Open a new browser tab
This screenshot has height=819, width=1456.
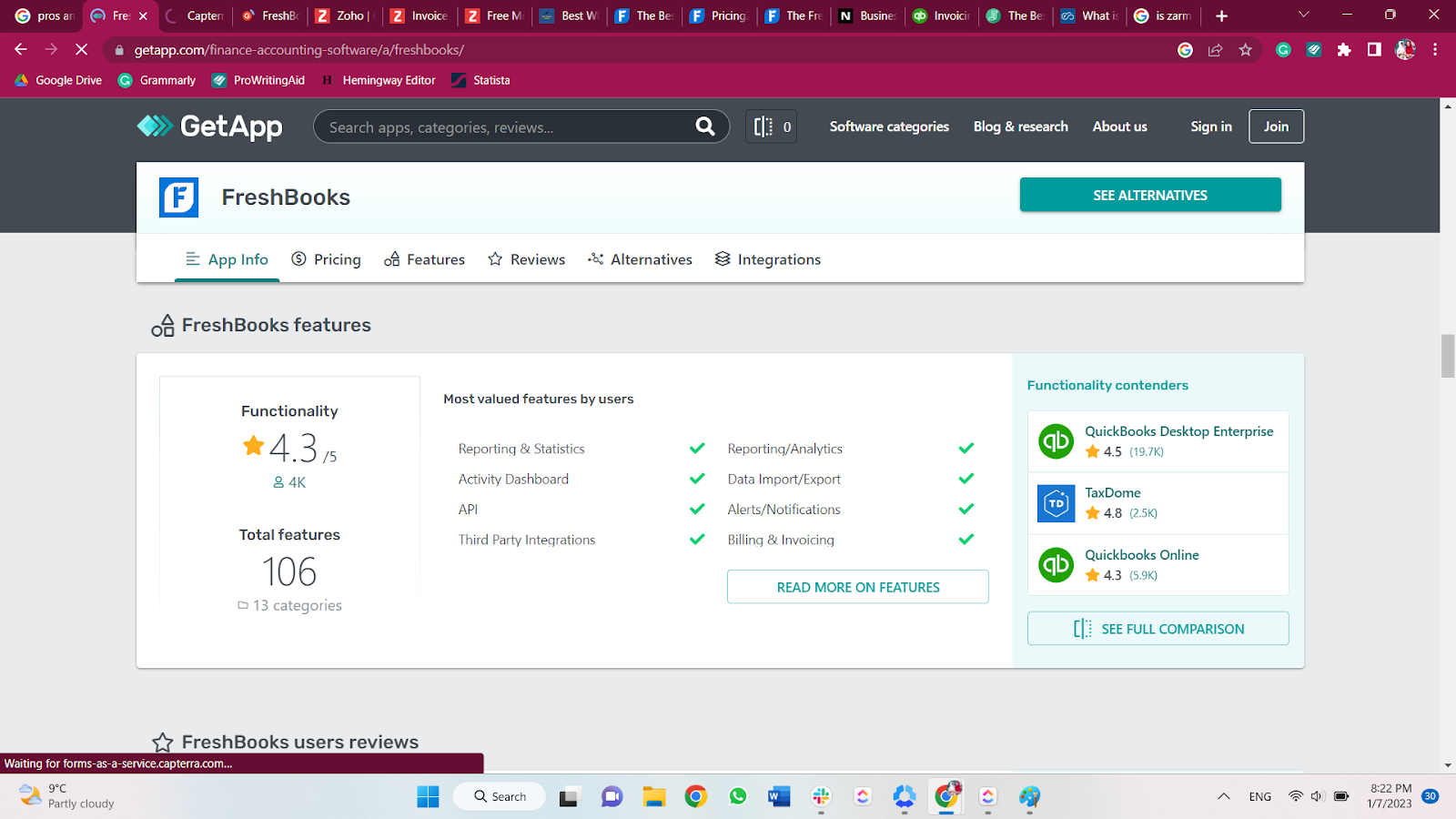point(1221,15)
